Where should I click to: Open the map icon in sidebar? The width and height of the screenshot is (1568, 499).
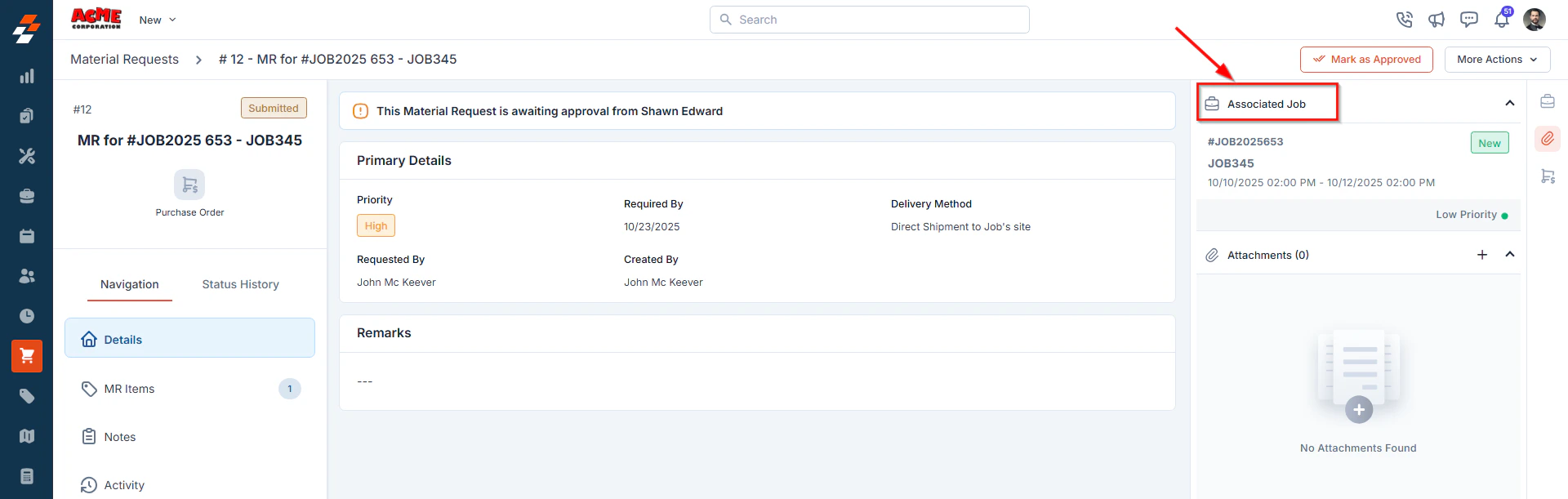(27, 436)
